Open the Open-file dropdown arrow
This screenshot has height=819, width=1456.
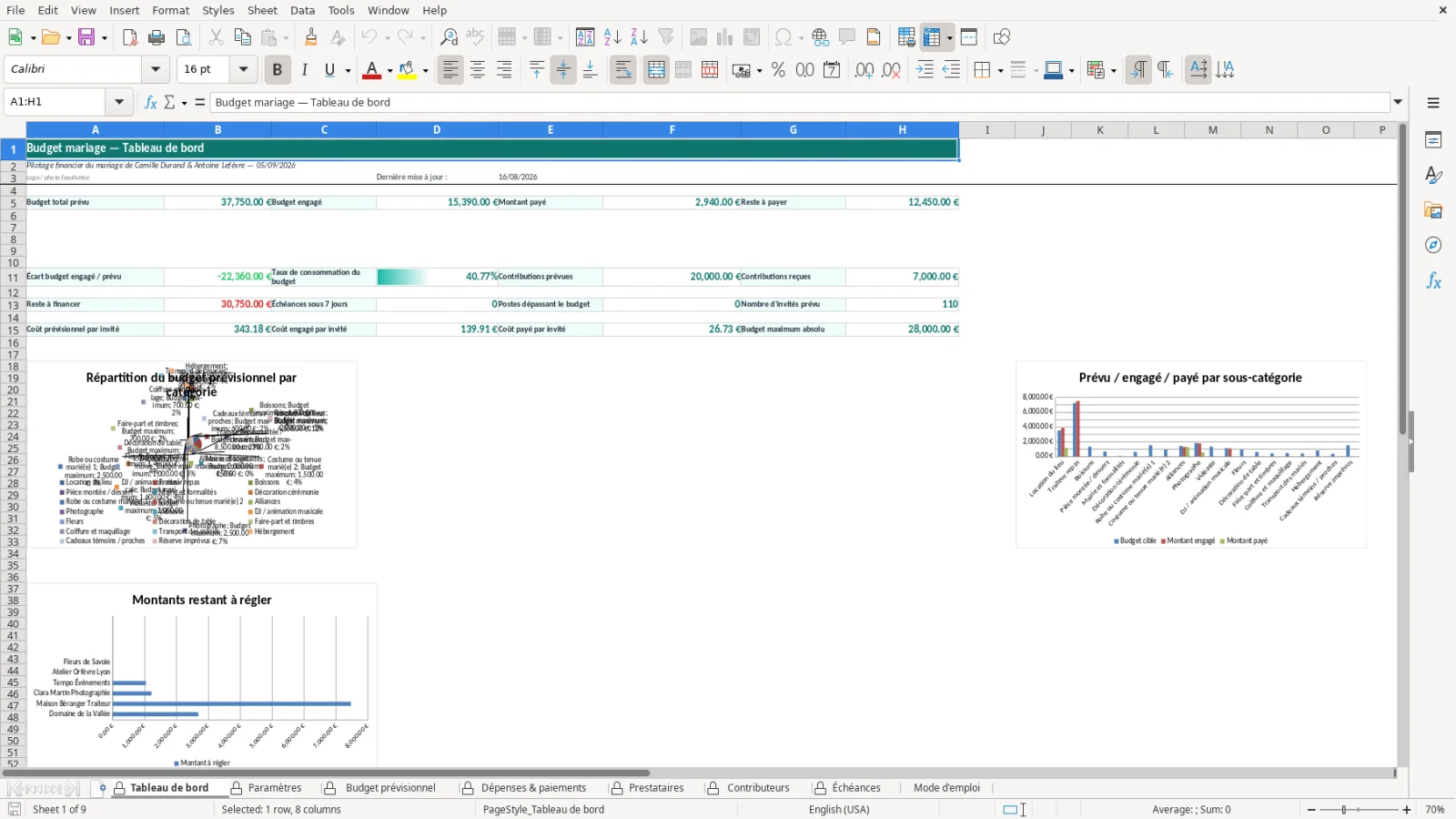(67, 37)
